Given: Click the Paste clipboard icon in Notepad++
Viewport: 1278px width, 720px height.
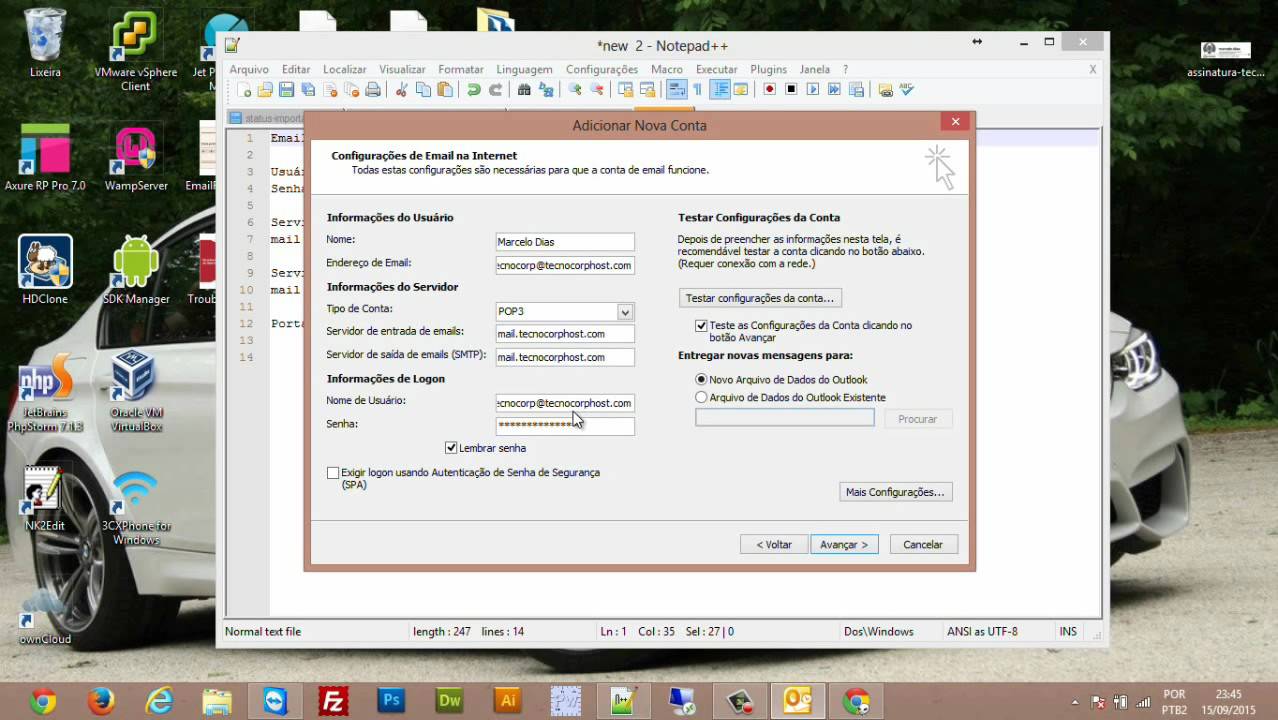Looking at the screenshot, I should pyautogui.click(x=445, y=89).
